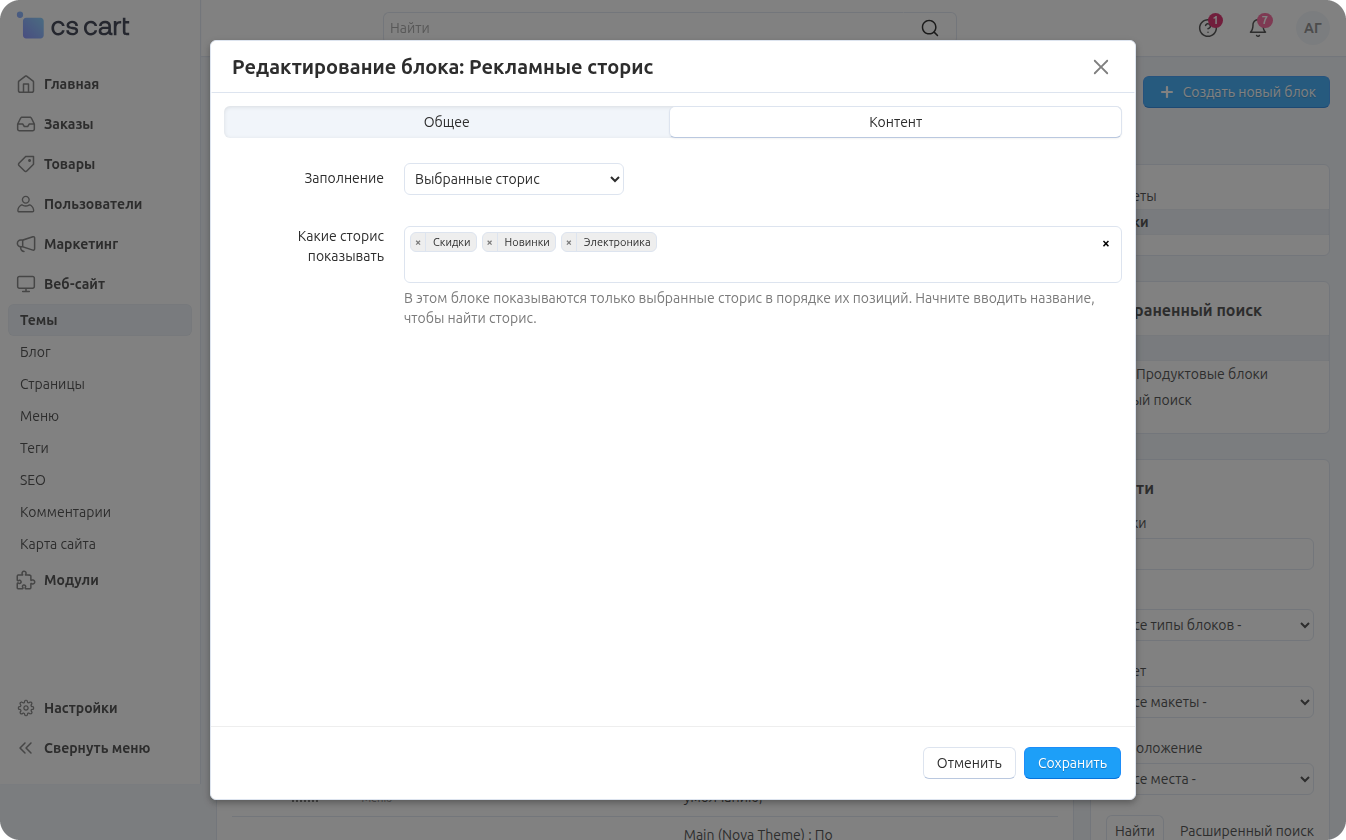Remove the Новинки story tag

[x=489, y=242]
